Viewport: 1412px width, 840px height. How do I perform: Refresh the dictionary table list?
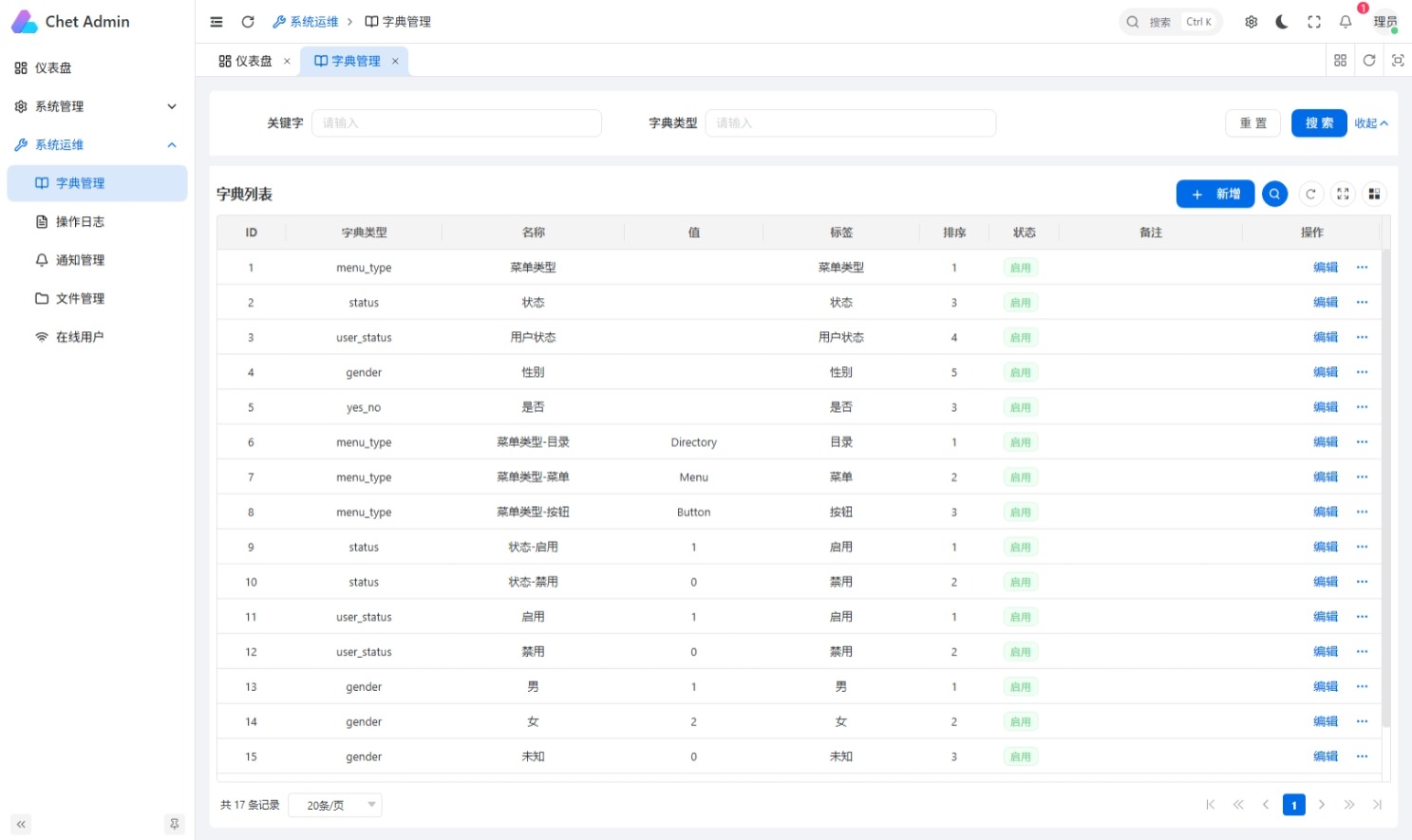pyautogui.click(x=1310, y=194)
